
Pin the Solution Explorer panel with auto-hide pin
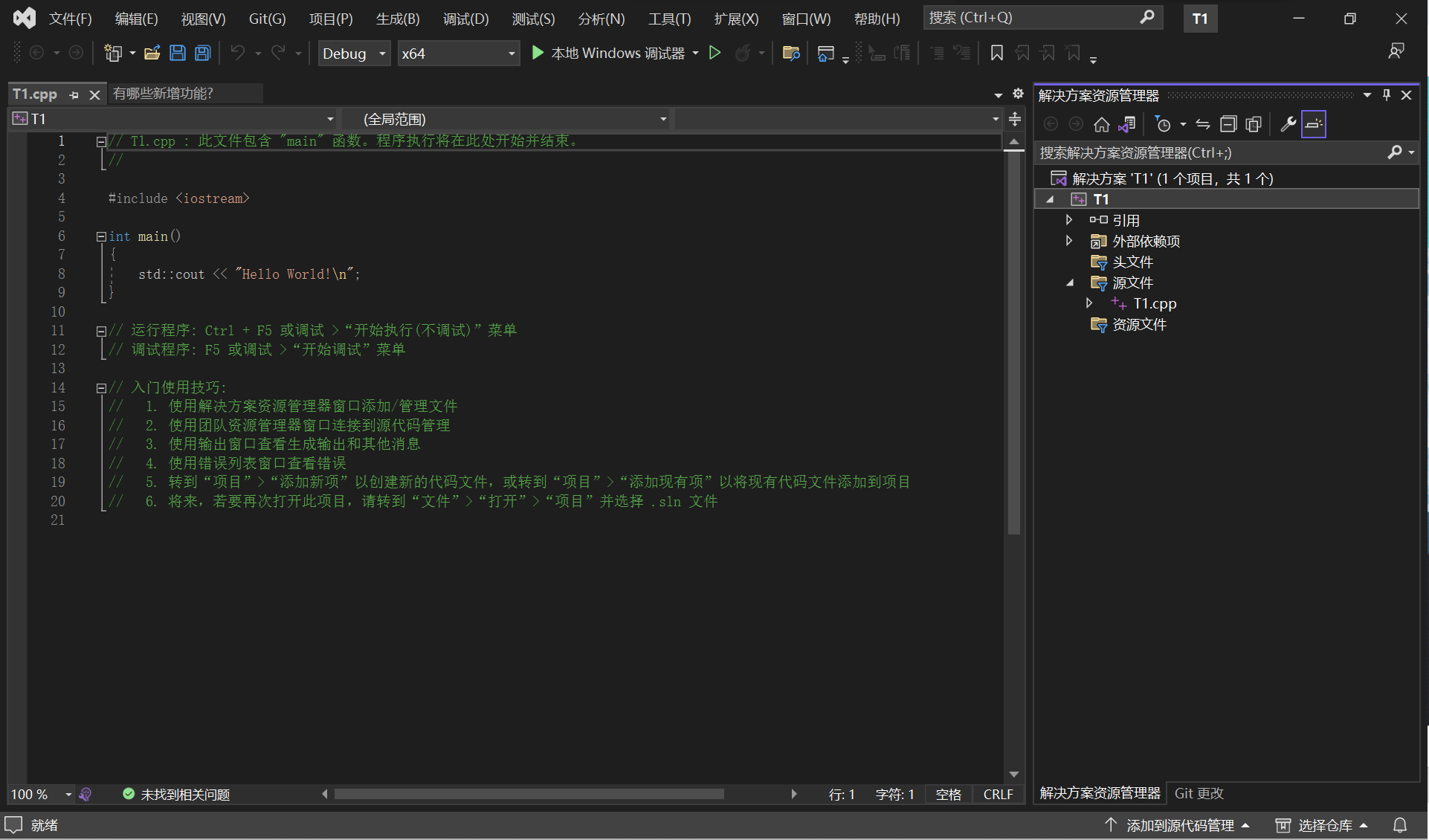1387,95
